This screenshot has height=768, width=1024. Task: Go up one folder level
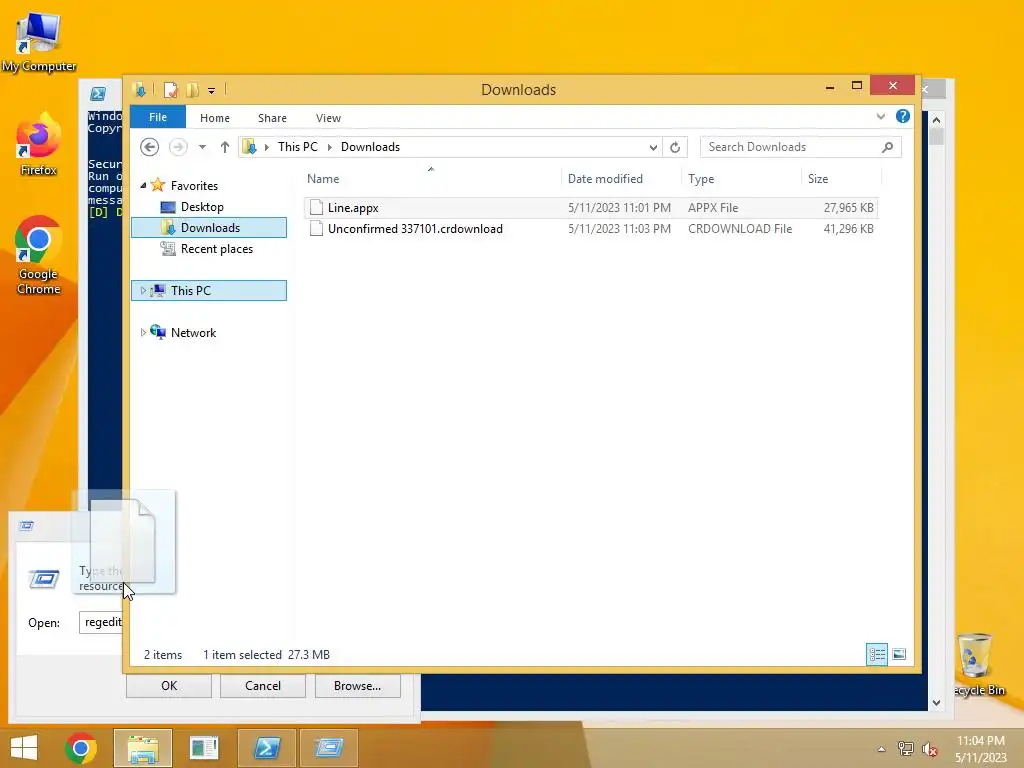225,147
